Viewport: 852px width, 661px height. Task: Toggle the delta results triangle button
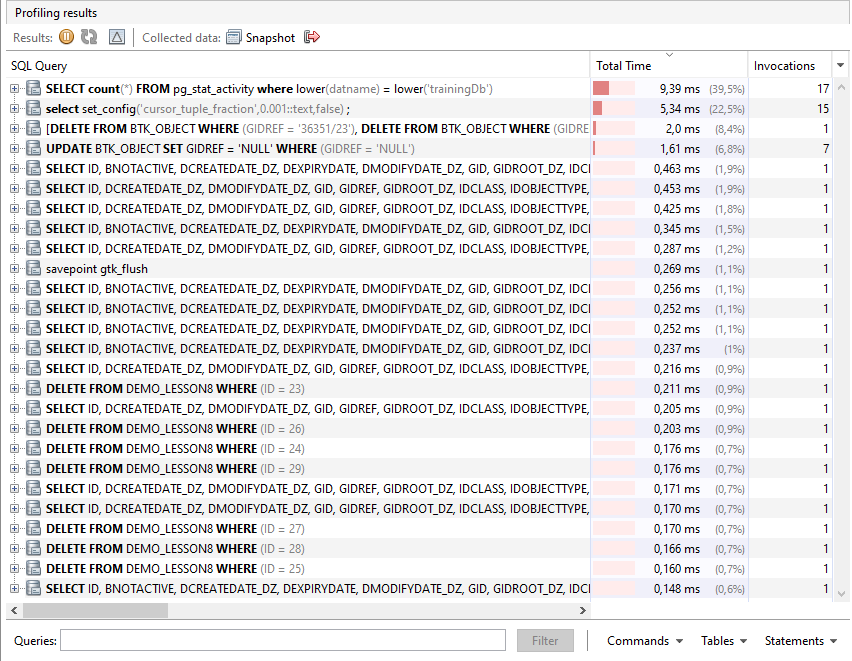[117, 37]
